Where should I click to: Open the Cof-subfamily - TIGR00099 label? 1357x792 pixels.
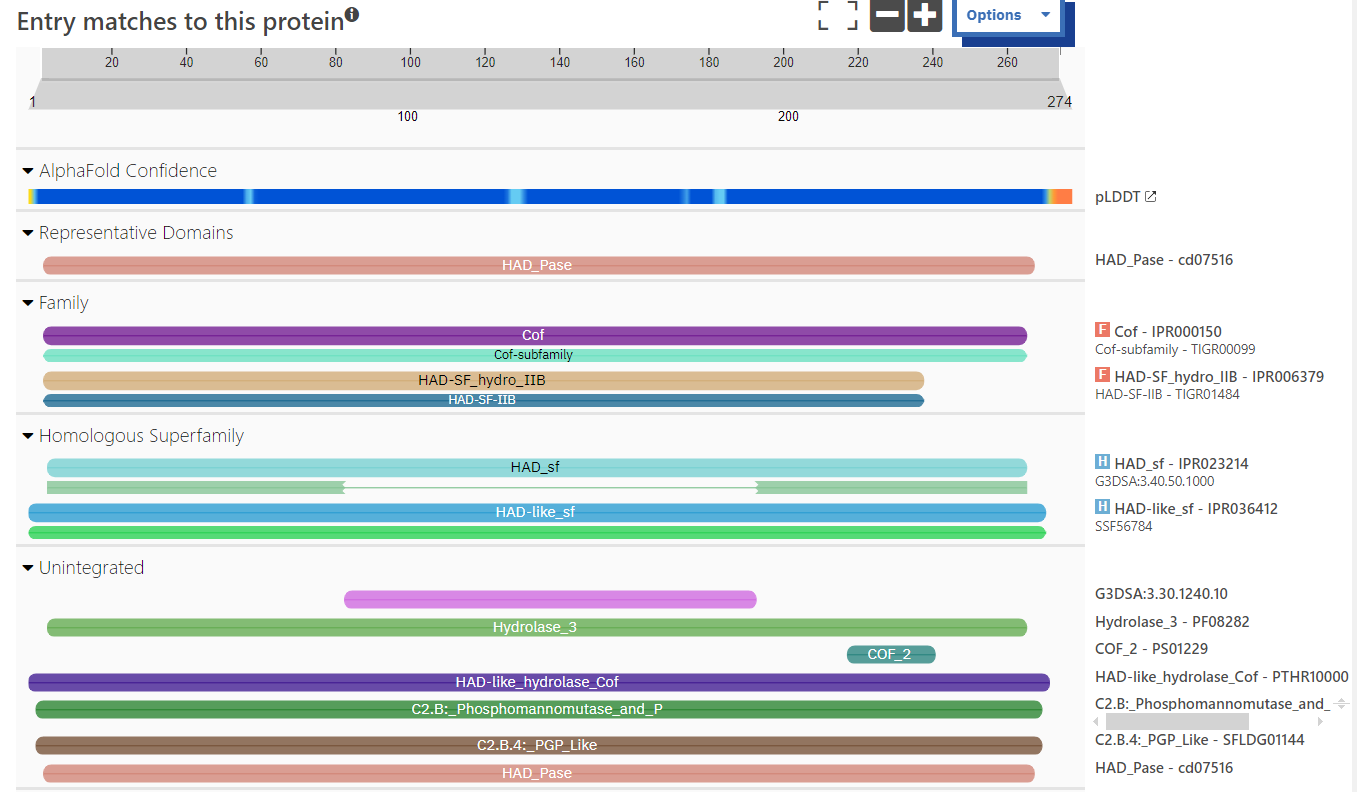[1175, 349]
